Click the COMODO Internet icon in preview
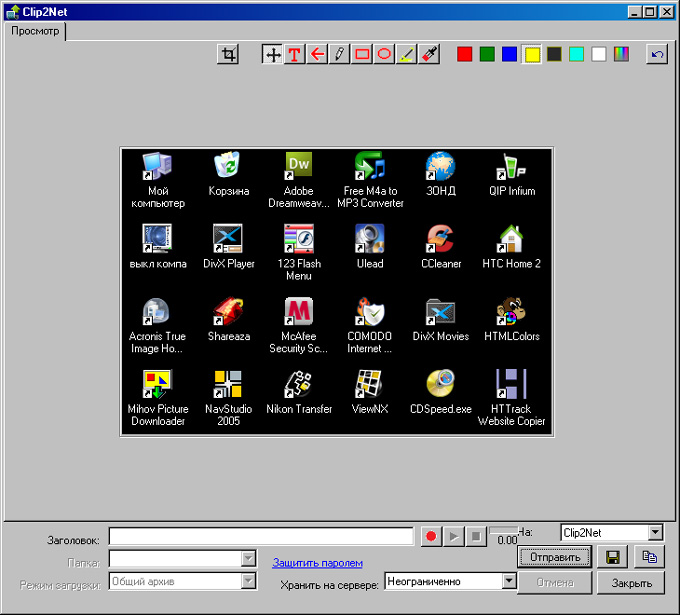 click(370, 311)
